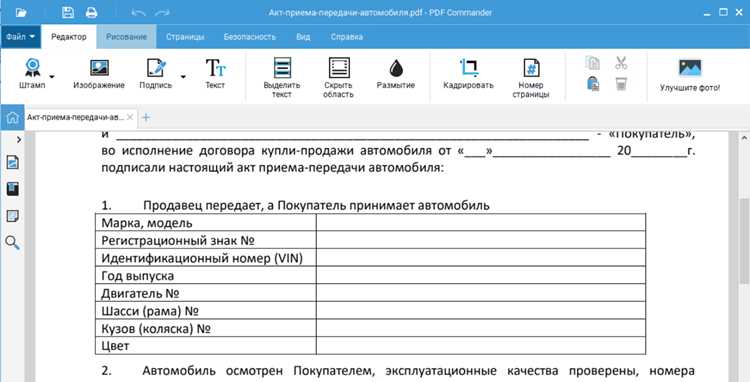Click the vertical scrollbar thumb

[x=744, y=241]
